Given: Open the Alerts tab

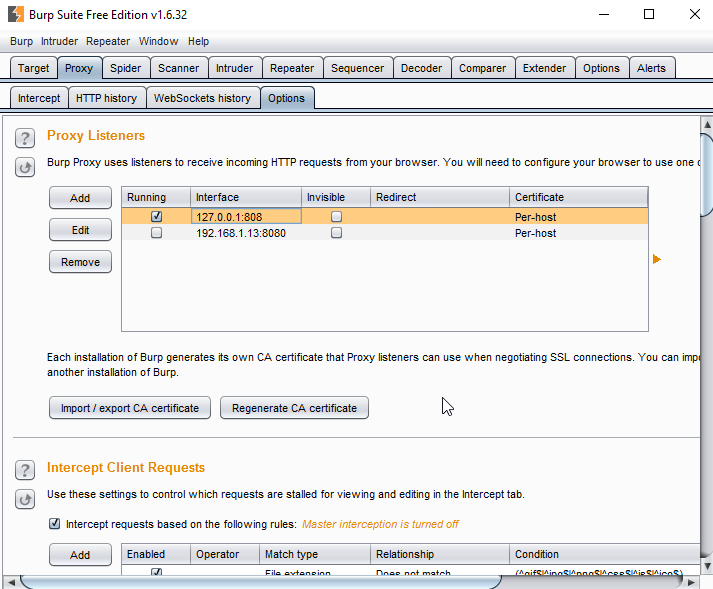Looking at the screenshot, I should click(651, 68).
